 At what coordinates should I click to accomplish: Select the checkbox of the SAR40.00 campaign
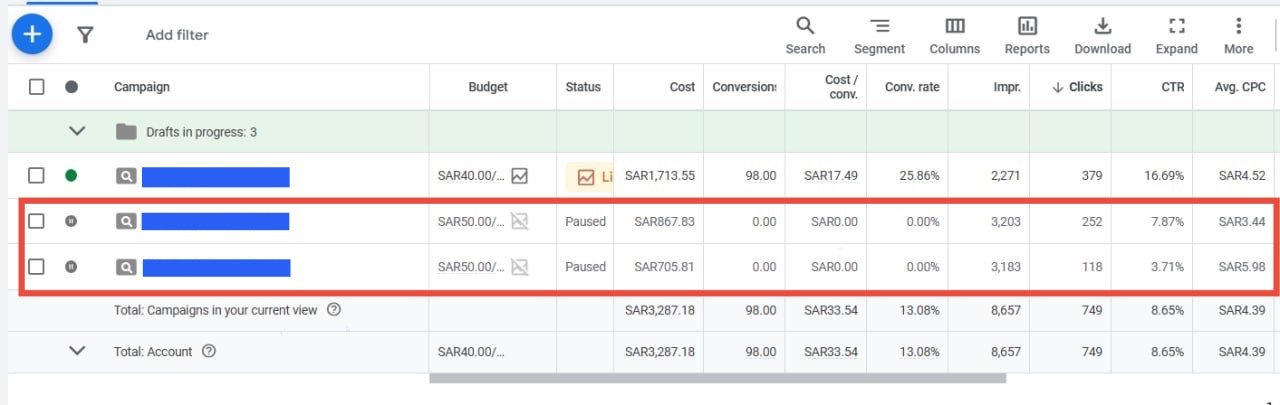(x=37, y=176)
